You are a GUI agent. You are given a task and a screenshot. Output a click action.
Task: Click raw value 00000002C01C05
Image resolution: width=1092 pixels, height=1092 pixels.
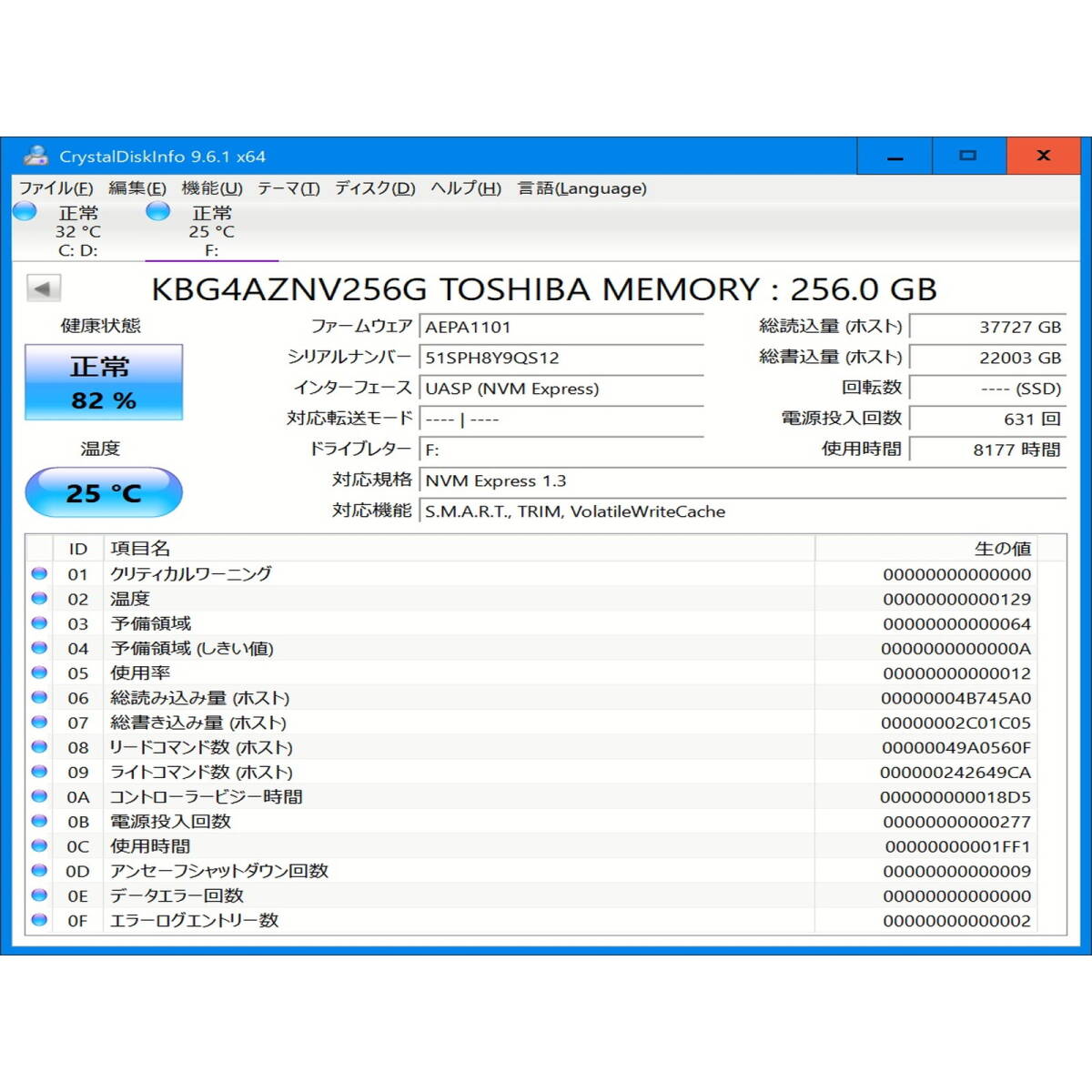coord(956,723)
